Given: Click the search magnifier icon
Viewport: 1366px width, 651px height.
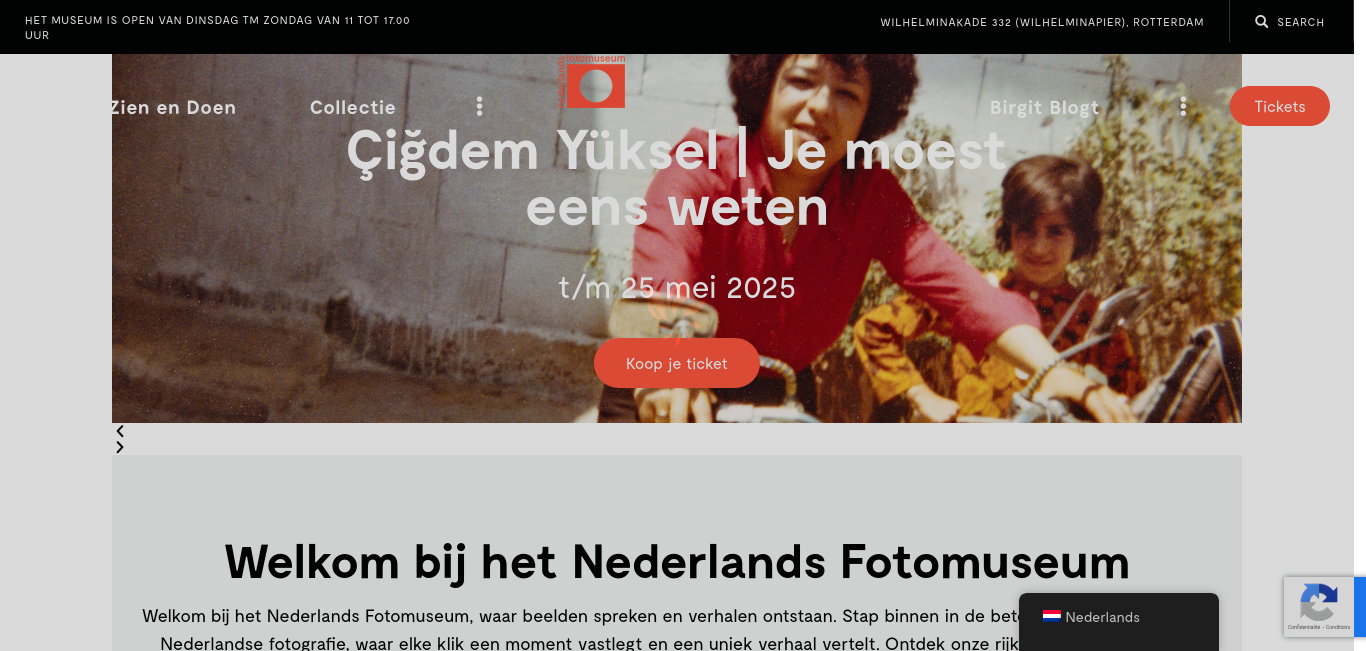Looking at the screenshot, I should [1262, 21].
